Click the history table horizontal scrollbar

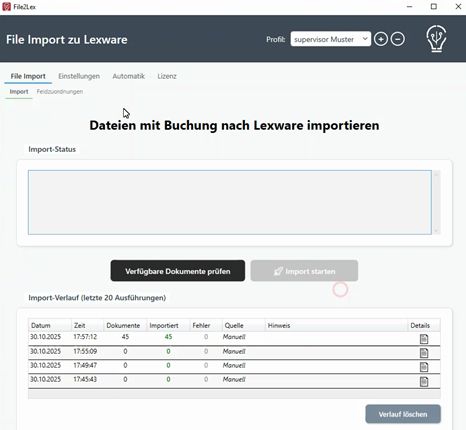click(x=234, y=394)
